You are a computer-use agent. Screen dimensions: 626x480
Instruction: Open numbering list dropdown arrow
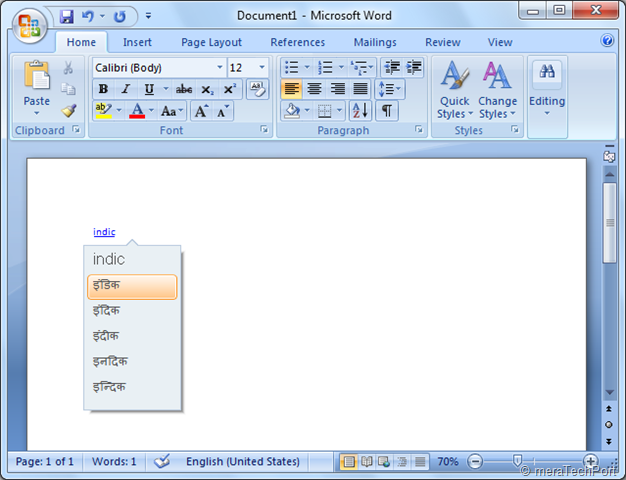pyautogui.click(x=341, y=67)
